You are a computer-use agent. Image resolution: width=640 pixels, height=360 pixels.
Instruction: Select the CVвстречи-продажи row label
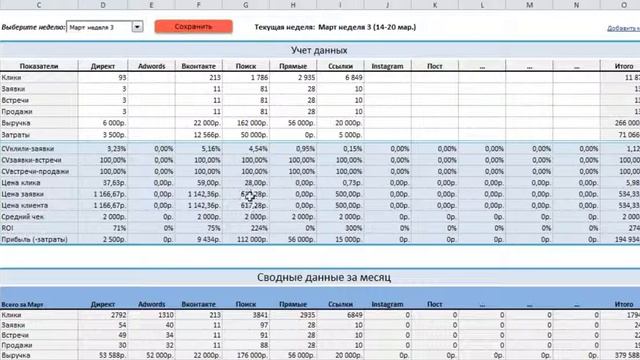click(x=39, y=171)
